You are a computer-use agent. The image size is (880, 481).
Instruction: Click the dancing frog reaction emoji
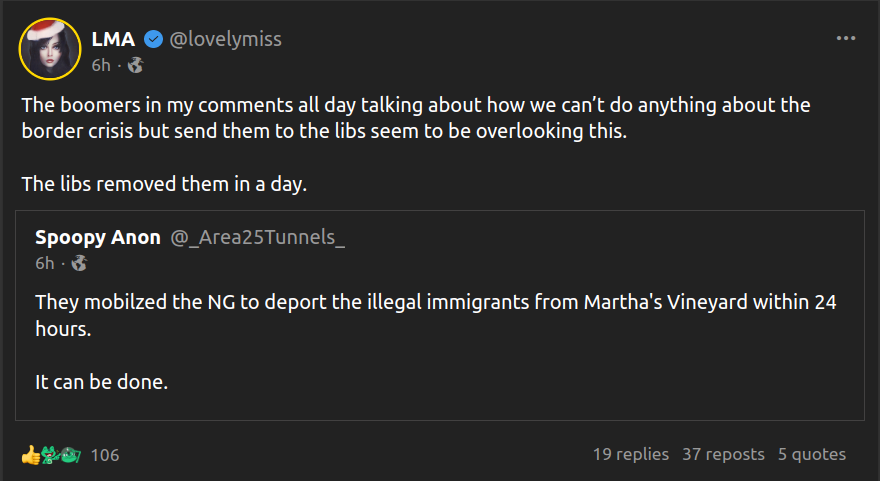click(49, 455)
